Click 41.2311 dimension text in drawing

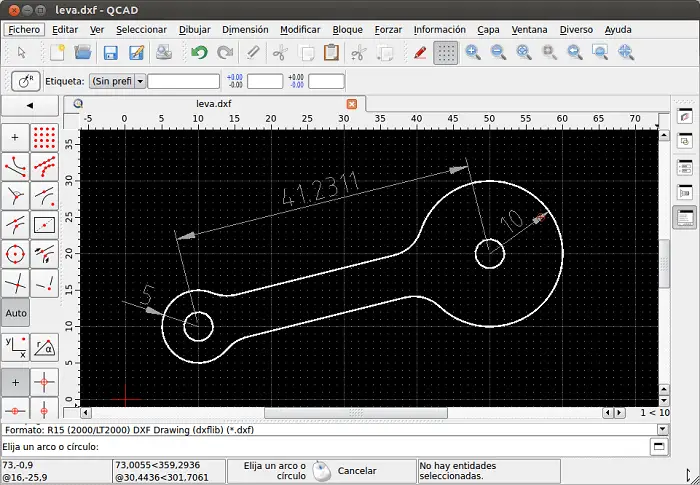[x=321, y=190]
